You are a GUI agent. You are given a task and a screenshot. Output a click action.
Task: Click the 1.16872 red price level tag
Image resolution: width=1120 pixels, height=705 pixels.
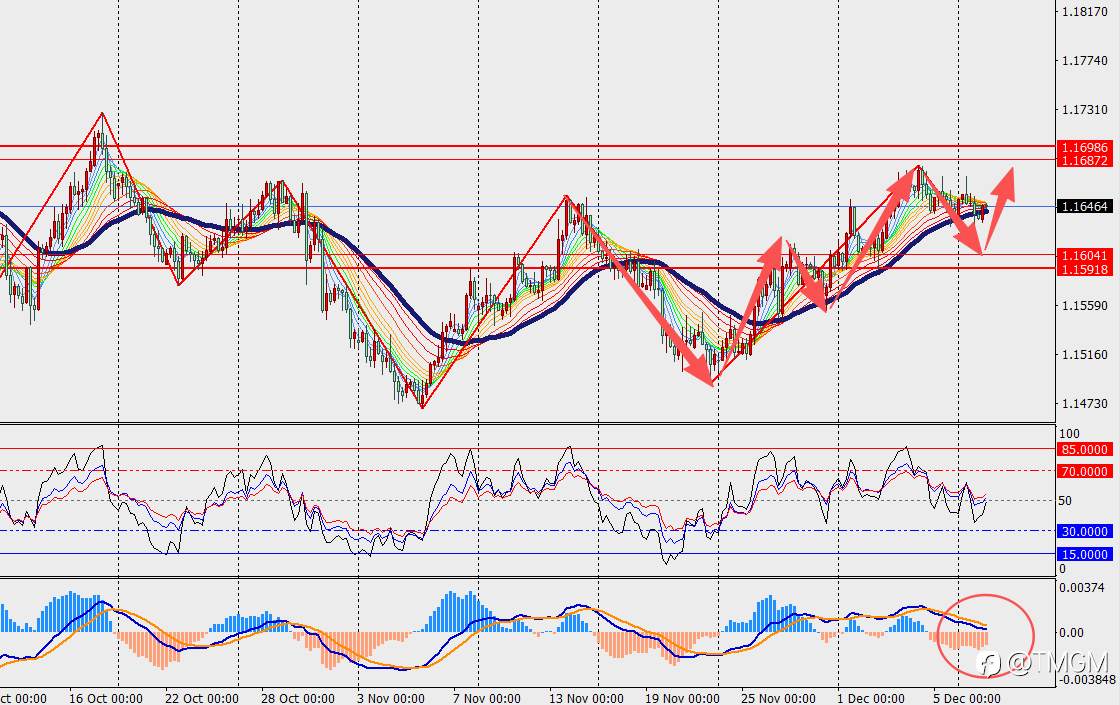[1084, 161]
